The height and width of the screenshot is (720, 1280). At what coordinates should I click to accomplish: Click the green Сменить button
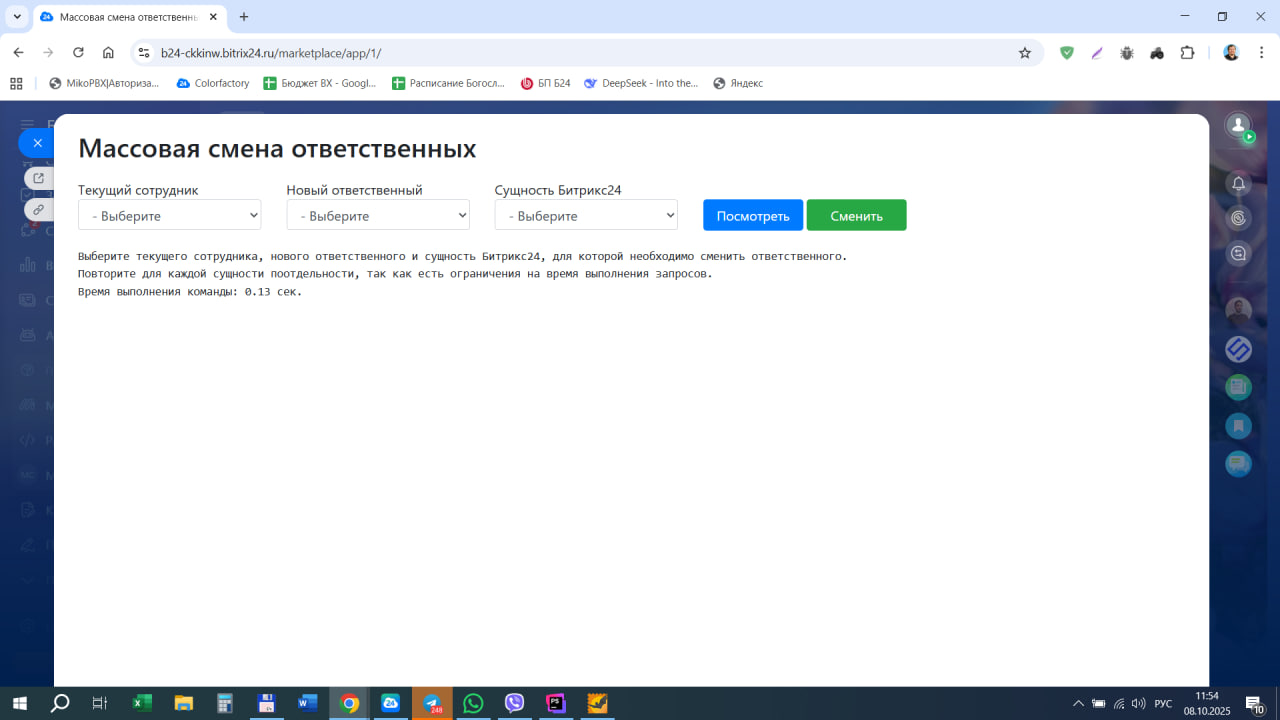click(857, 215)
